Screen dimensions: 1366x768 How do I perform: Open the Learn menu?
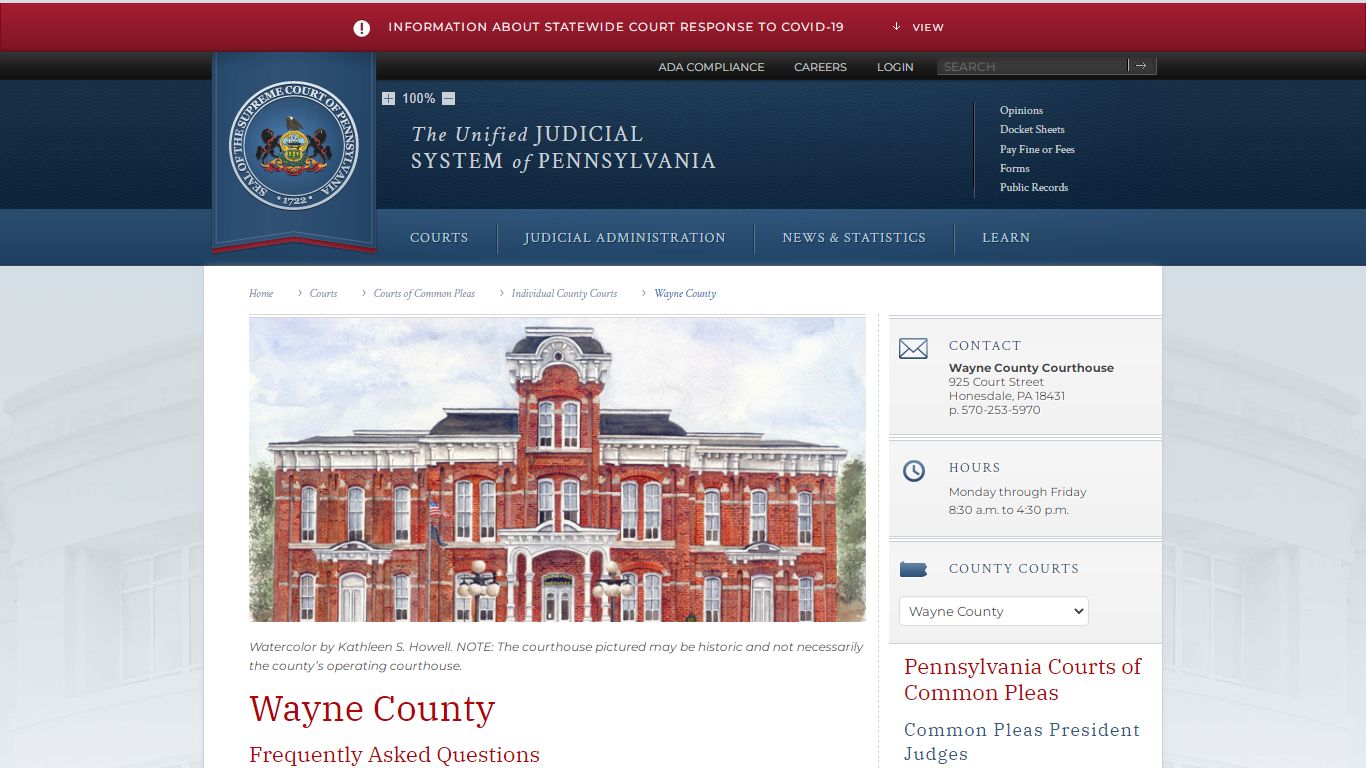click(x=1006, y=238)
